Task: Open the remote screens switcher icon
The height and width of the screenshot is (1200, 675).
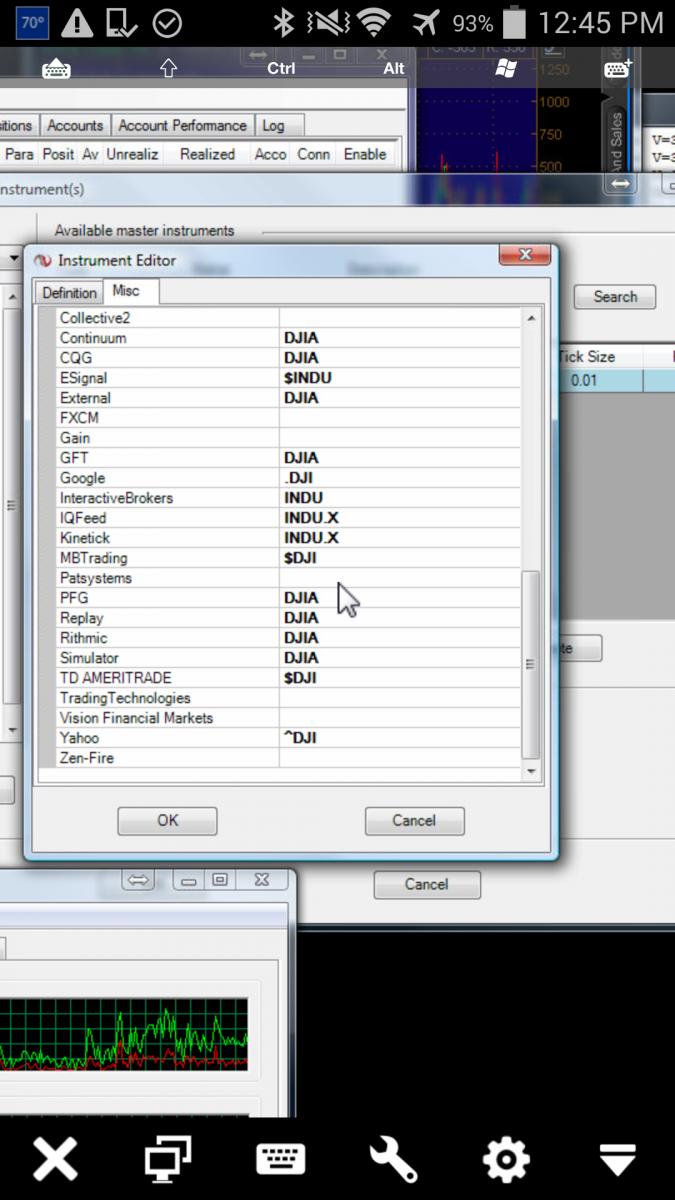Action: (168, 1159)
